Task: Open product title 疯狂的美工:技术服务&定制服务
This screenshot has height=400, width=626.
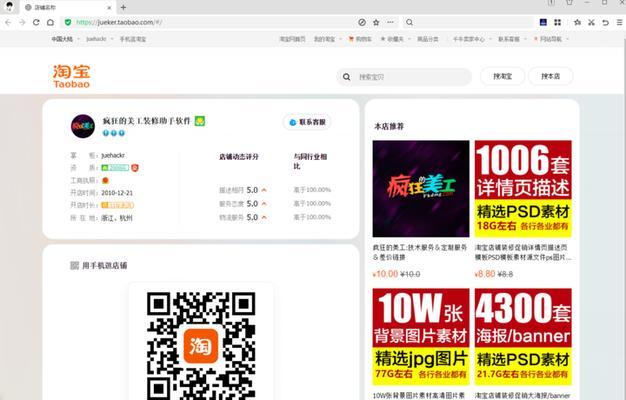Action: pyautogui.click(x=420, y=252)
